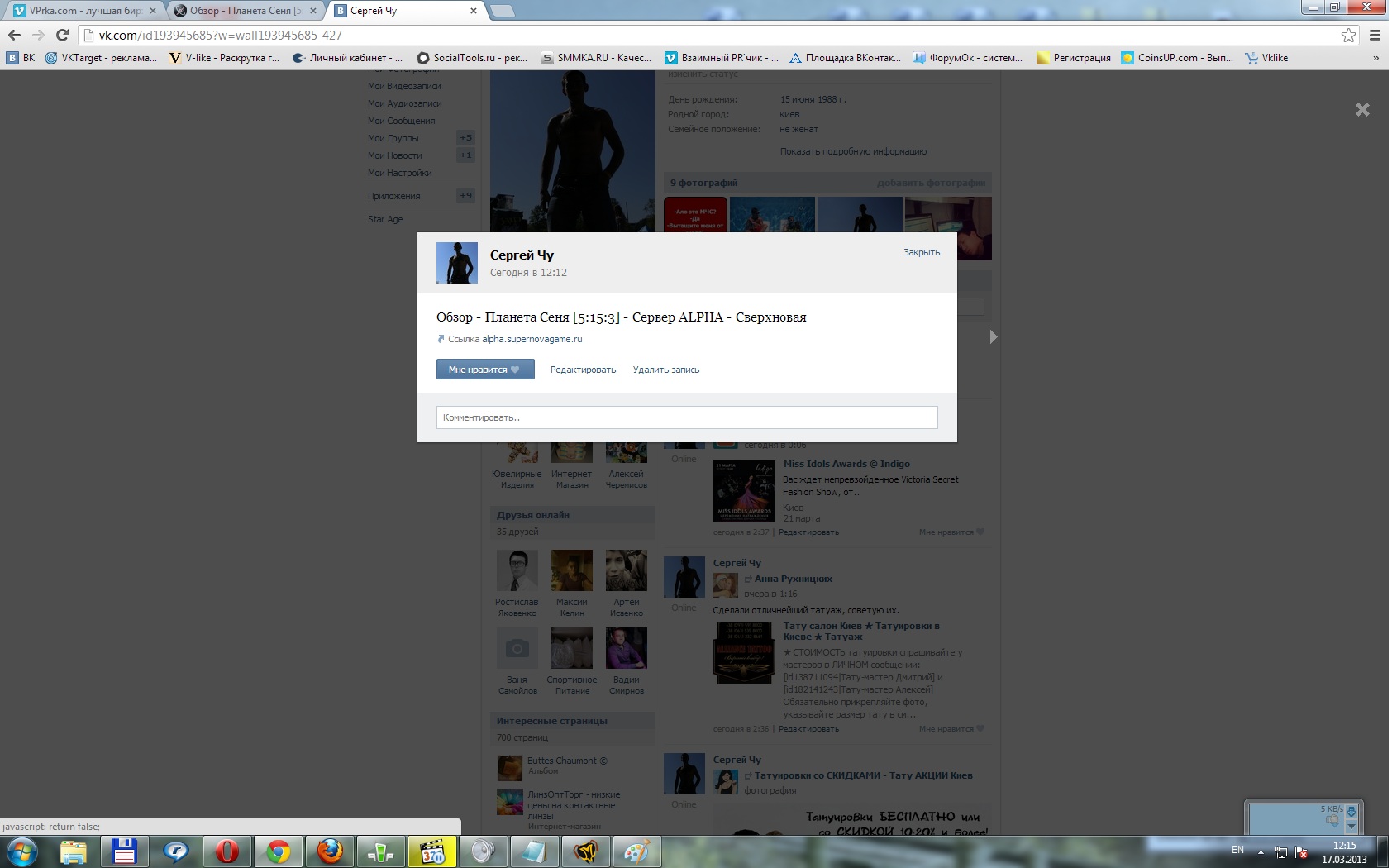1392x868 pixels.
Task: Open the V-like bookmark
Action: tap(224, 58)
